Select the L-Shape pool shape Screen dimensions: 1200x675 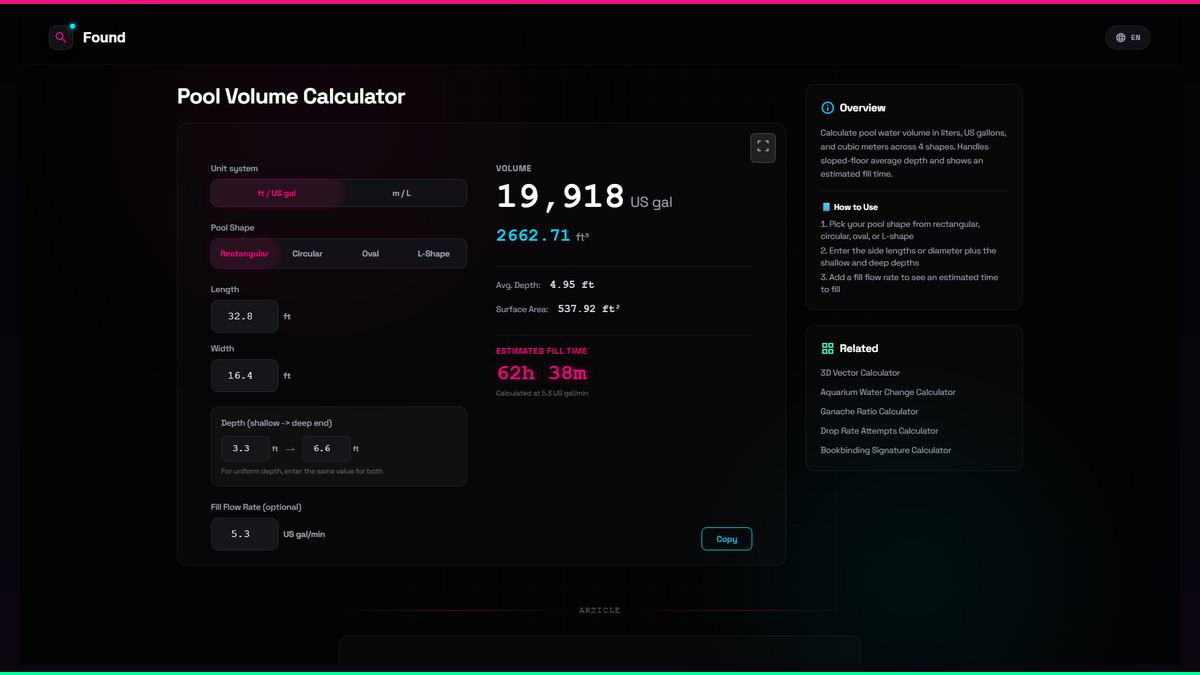tap(433, 254)
